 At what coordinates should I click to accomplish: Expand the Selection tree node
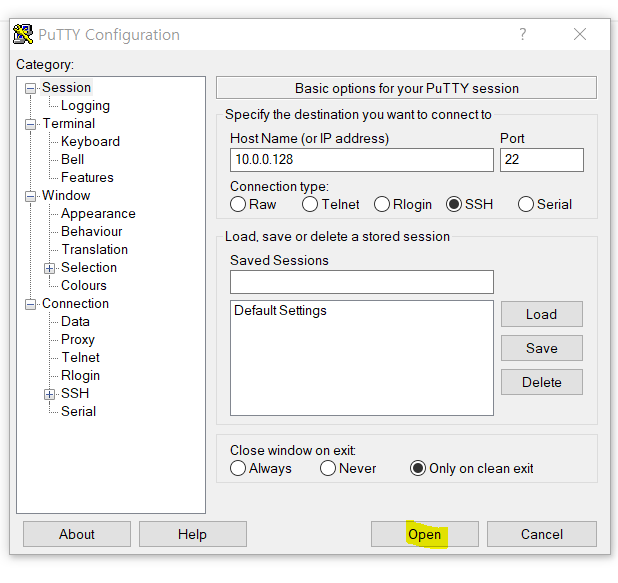coord(49,268)
